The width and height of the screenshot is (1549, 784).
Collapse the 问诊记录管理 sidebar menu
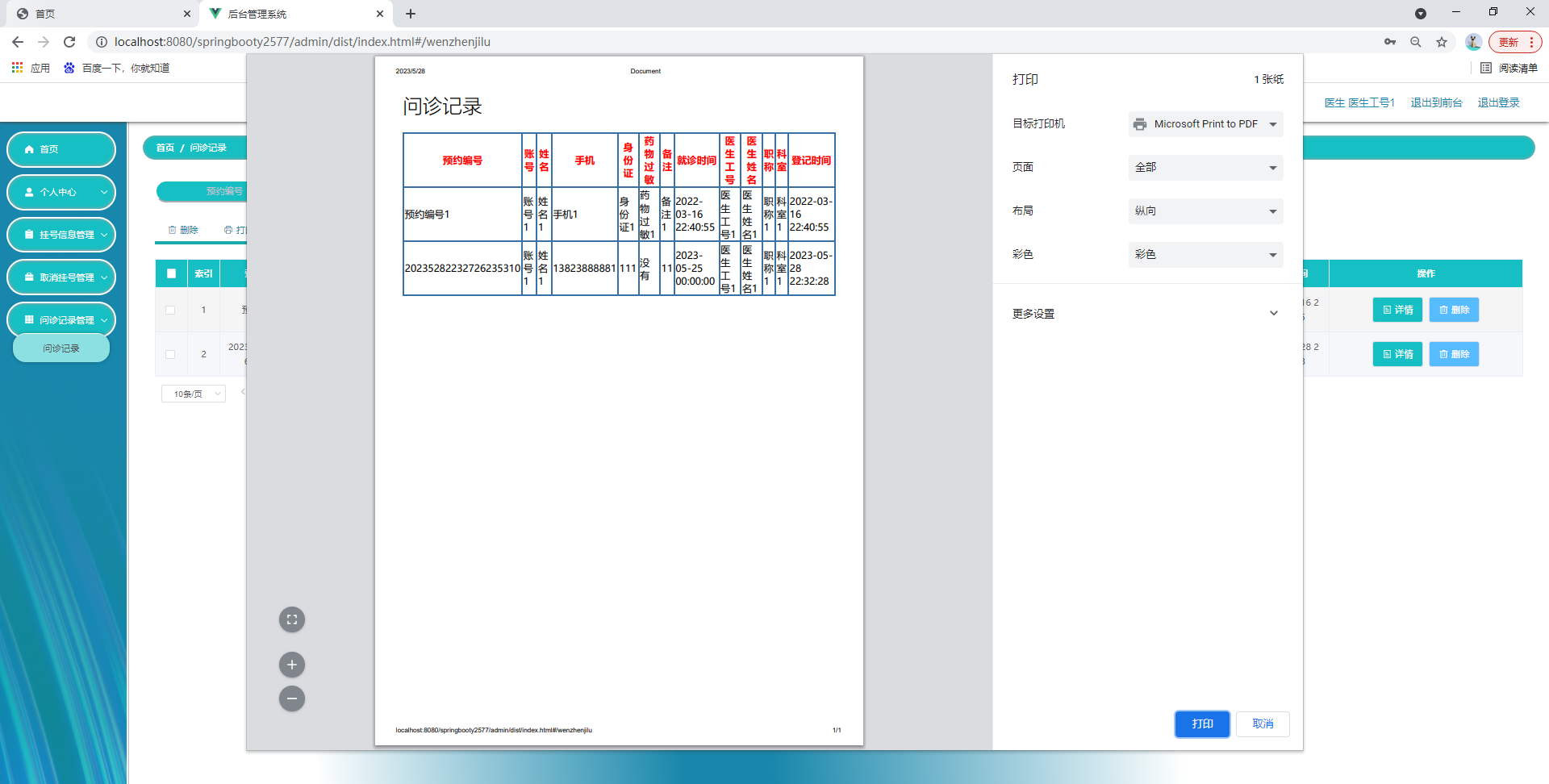pyautogui.click(x=61, y=320)
